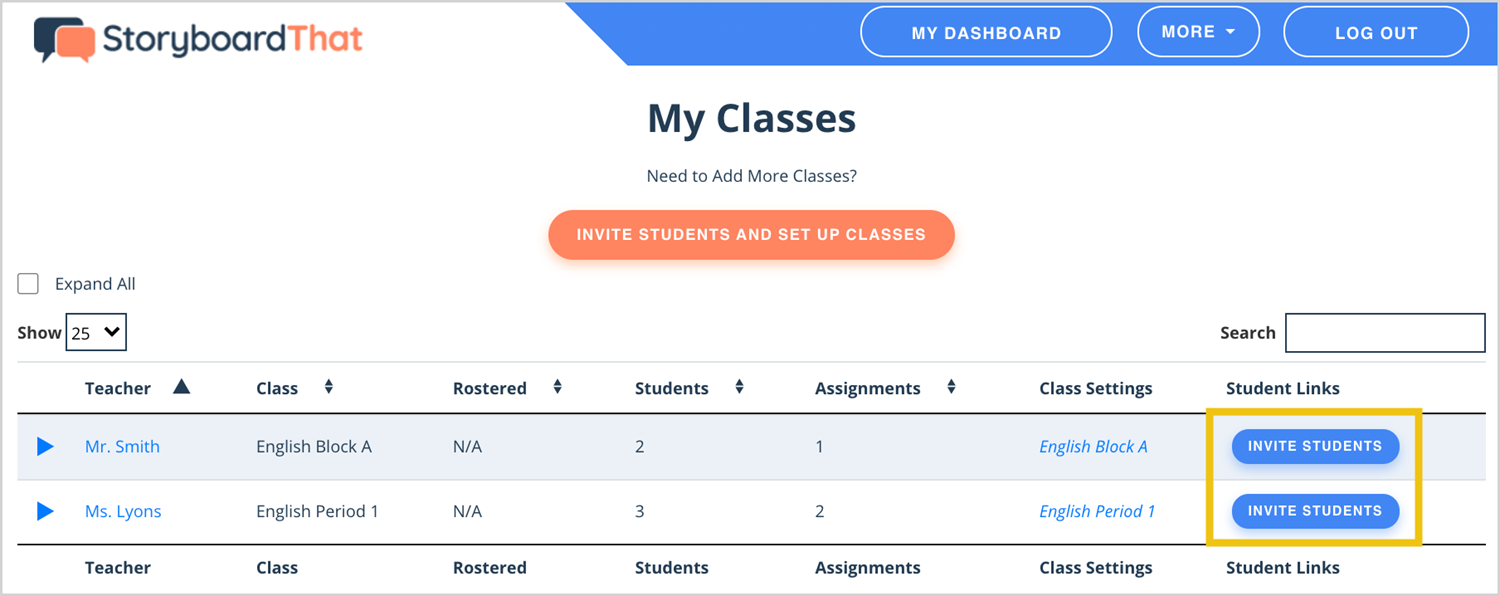Screen dimensions: 1500x596
Task: Focus the Search input field
Action: tap(1385, 333)
